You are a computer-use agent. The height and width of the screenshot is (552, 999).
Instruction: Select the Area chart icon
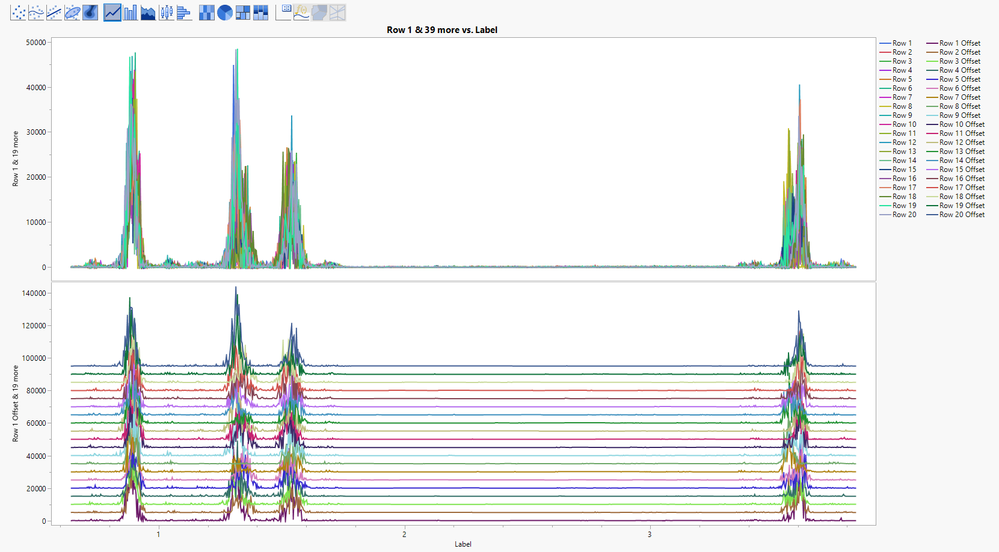pyautogui.click(x=148, y=12)
